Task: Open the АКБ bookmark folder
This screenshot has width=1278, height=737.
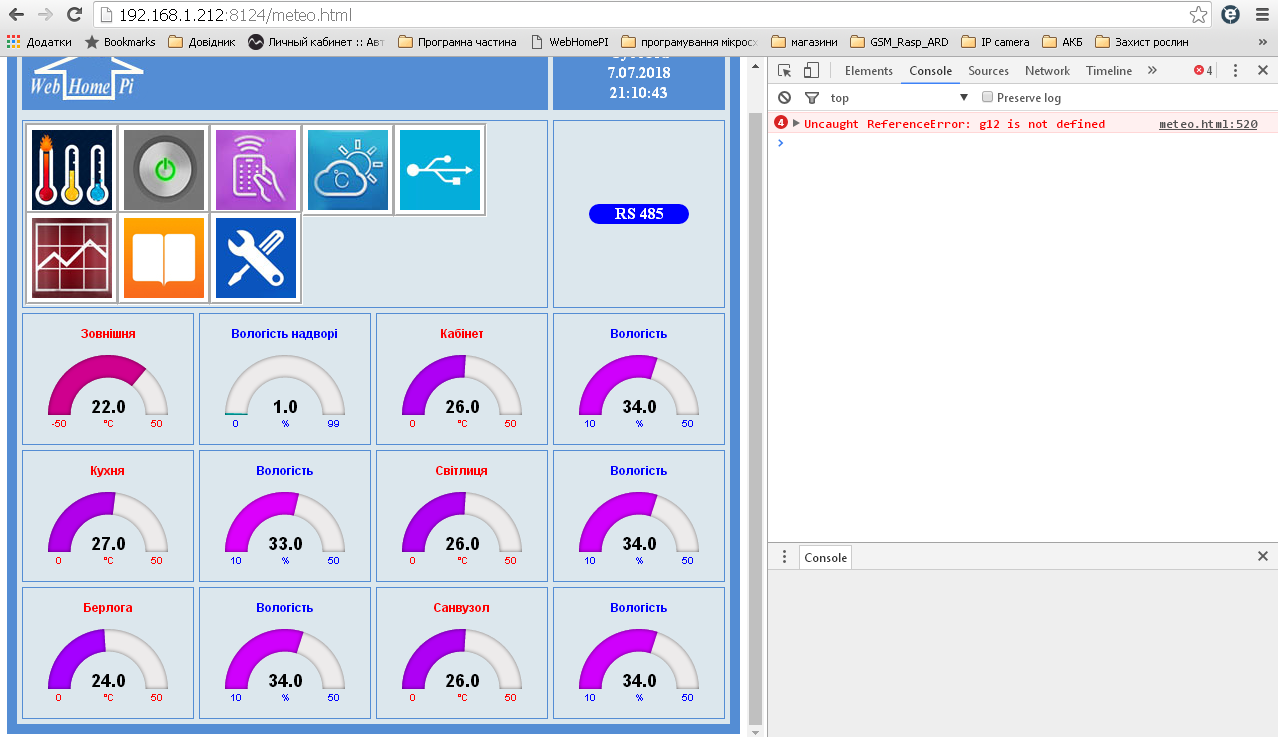Action: pos(1062,42)
